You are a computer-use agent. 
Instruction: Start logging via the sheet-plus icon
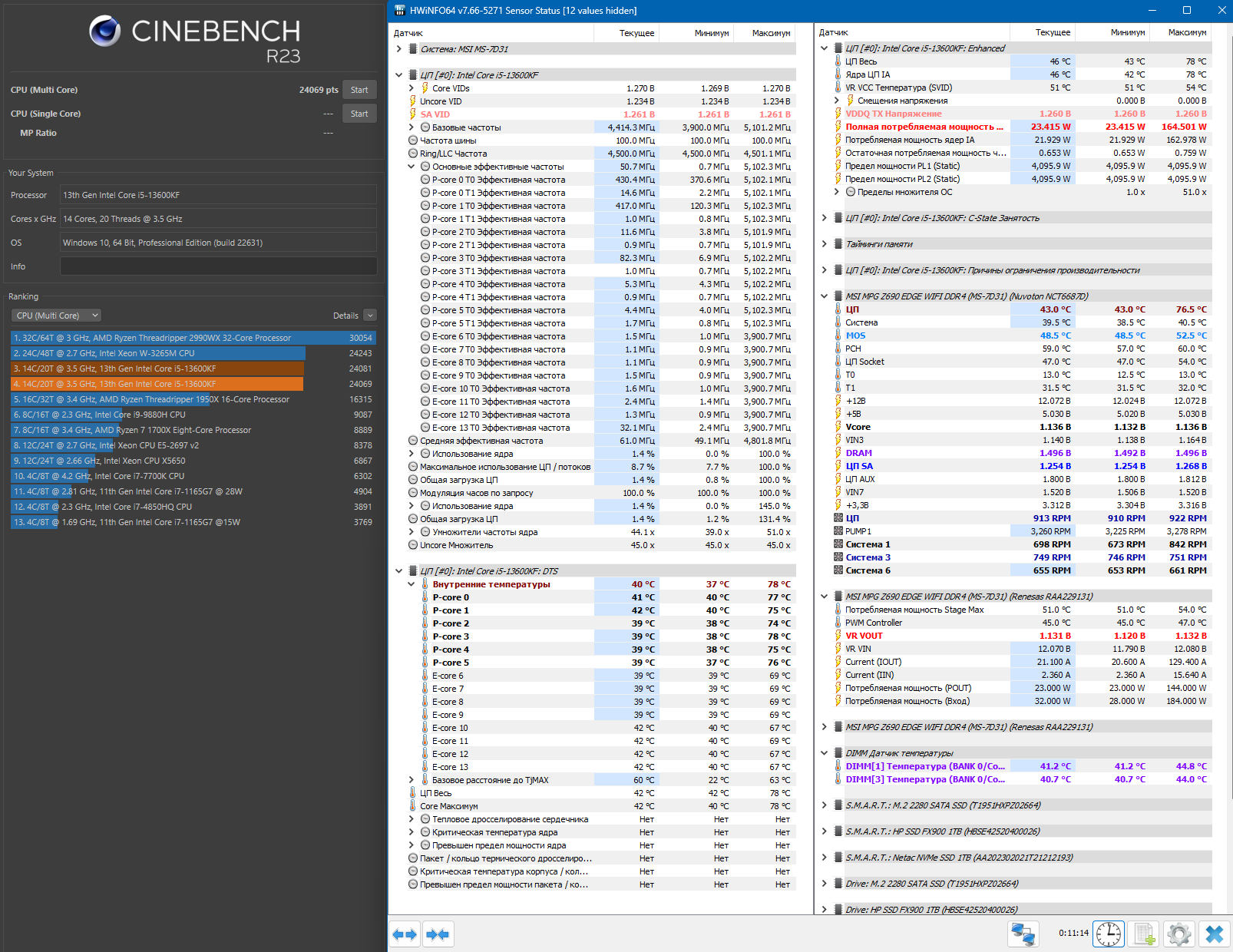(1144, 934)
